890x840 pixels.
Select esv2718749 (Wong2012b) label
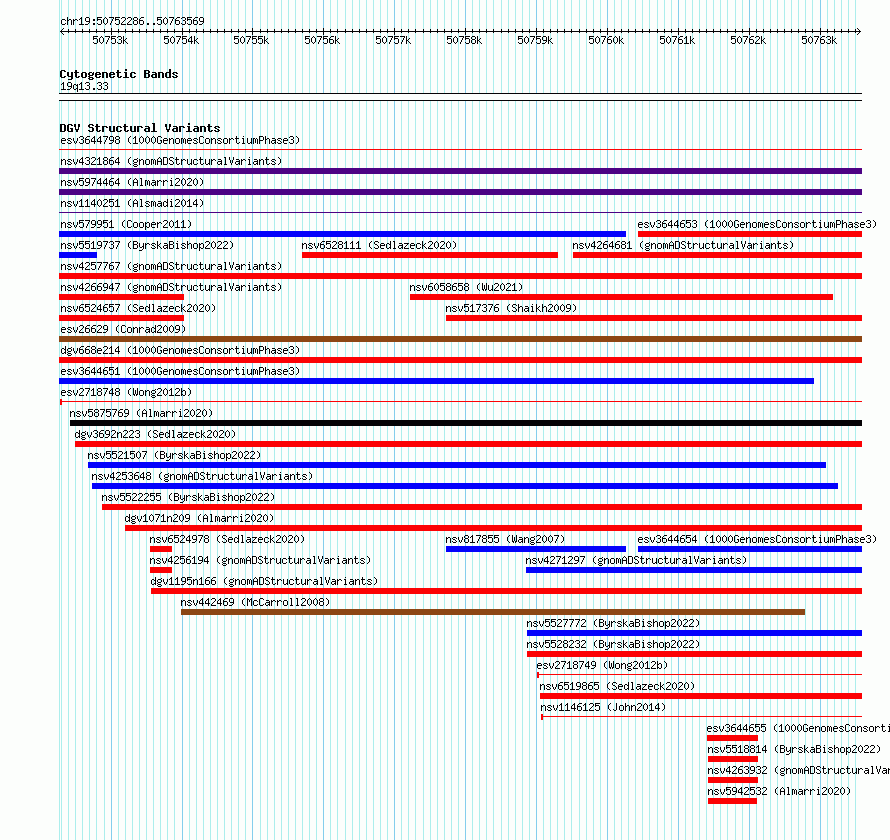602,665
